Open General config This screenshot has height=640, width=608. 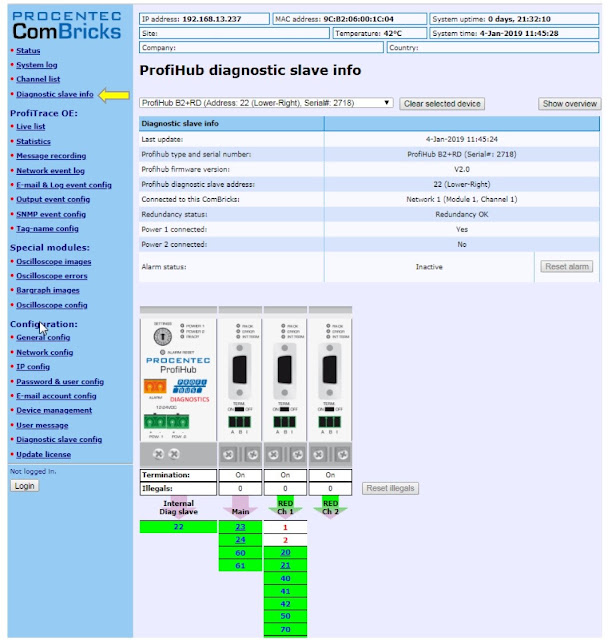(43, 338)
